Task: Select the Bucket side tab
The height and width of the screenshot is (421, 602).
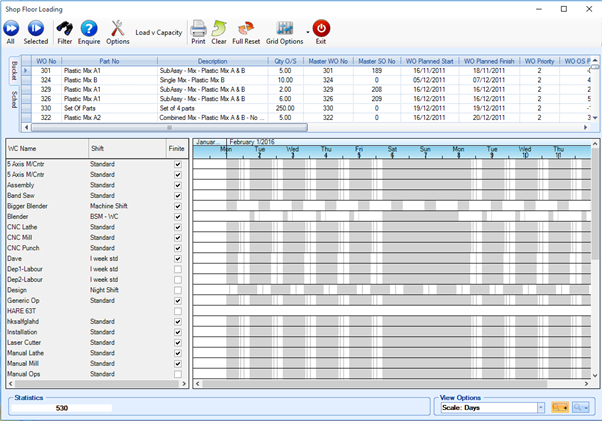Action: tap(14, 70)
